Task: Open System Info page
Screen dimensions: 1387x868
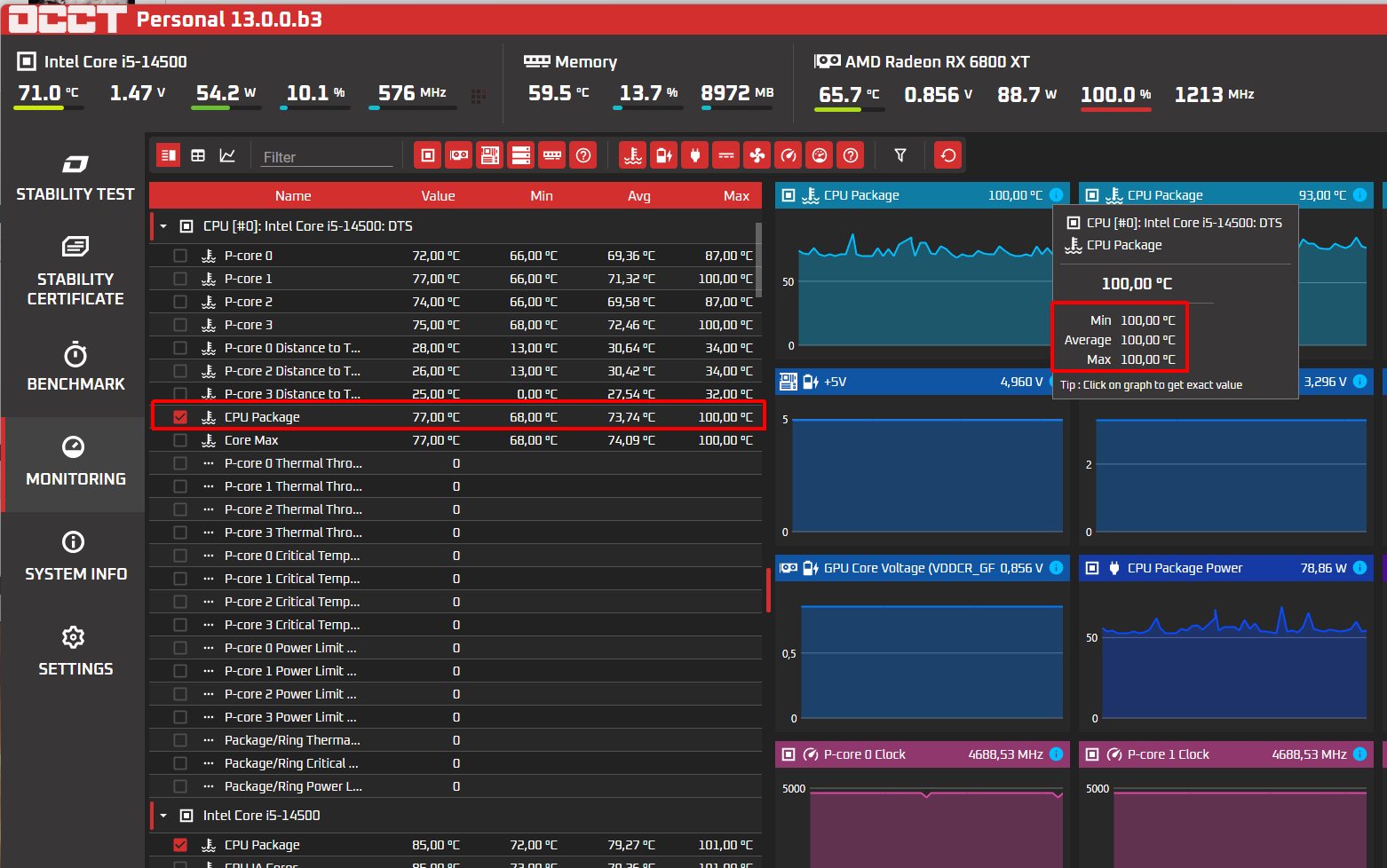Action: [75, 556]
